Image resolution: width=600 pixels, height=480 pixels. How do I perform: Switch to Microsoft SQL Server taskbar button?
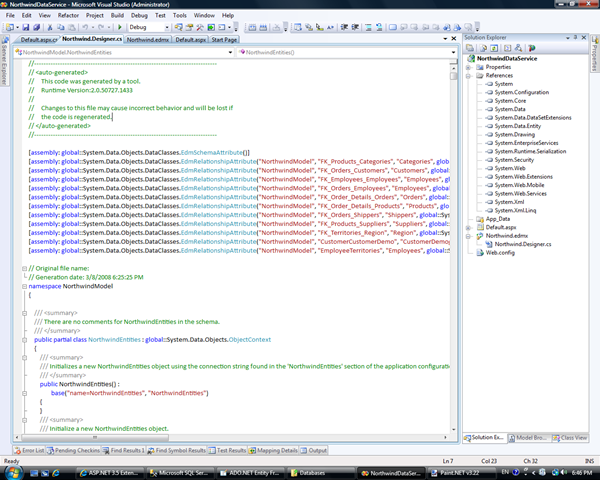[x=179, y=473]
